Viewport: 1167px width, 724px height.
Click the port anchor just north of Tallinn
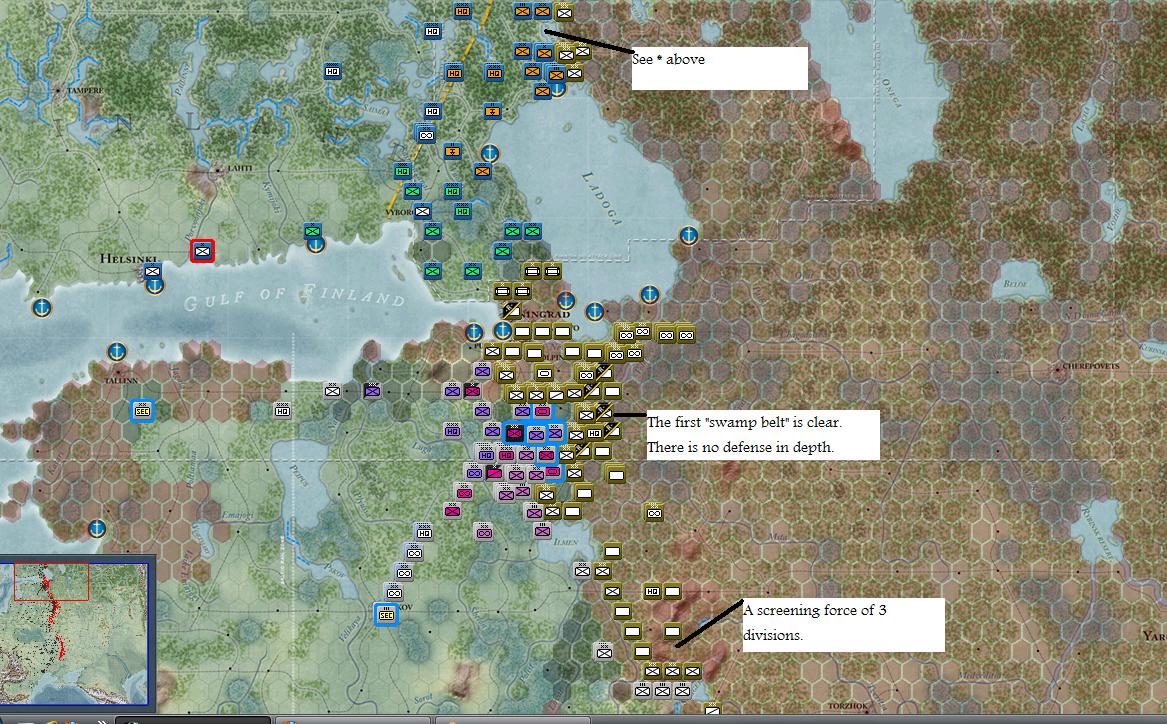[x=117, y=351]
